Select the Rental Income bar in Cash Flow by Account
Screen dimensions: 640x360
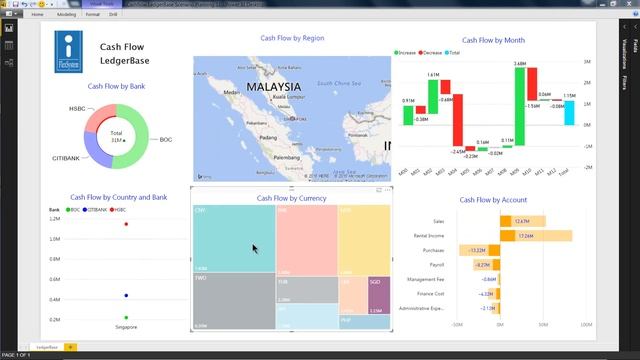(x=536, y=236)
